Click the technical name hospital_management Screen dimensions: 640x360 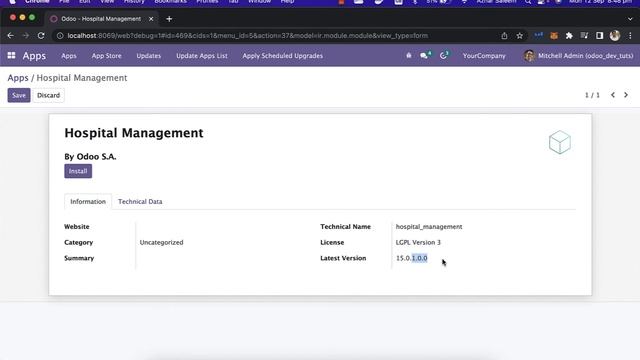point(429,227)
